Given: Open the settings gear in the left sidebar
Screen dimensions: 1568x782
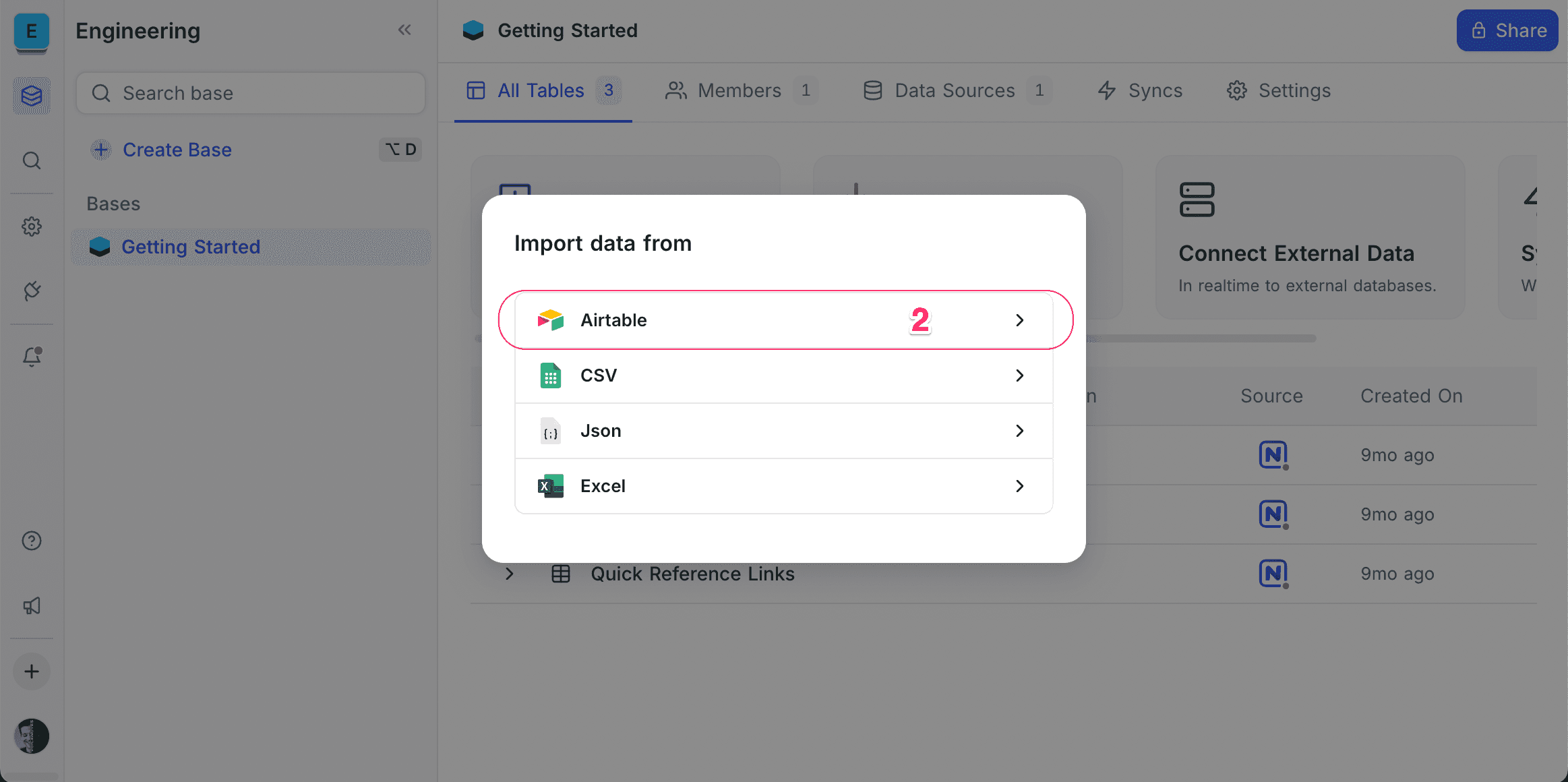Looking at the screenshot, I should (x=32, y=227).
